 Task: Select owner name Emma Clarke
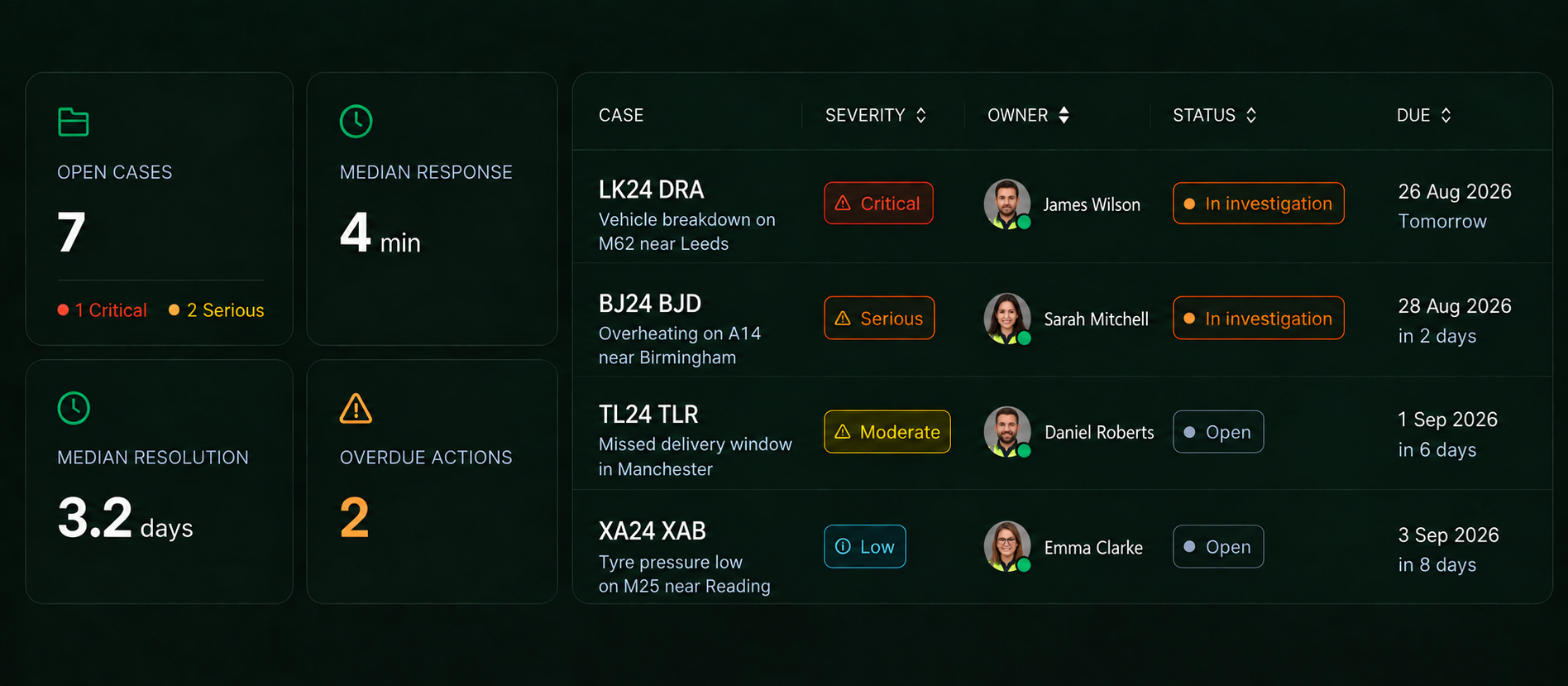[1093, 548]
